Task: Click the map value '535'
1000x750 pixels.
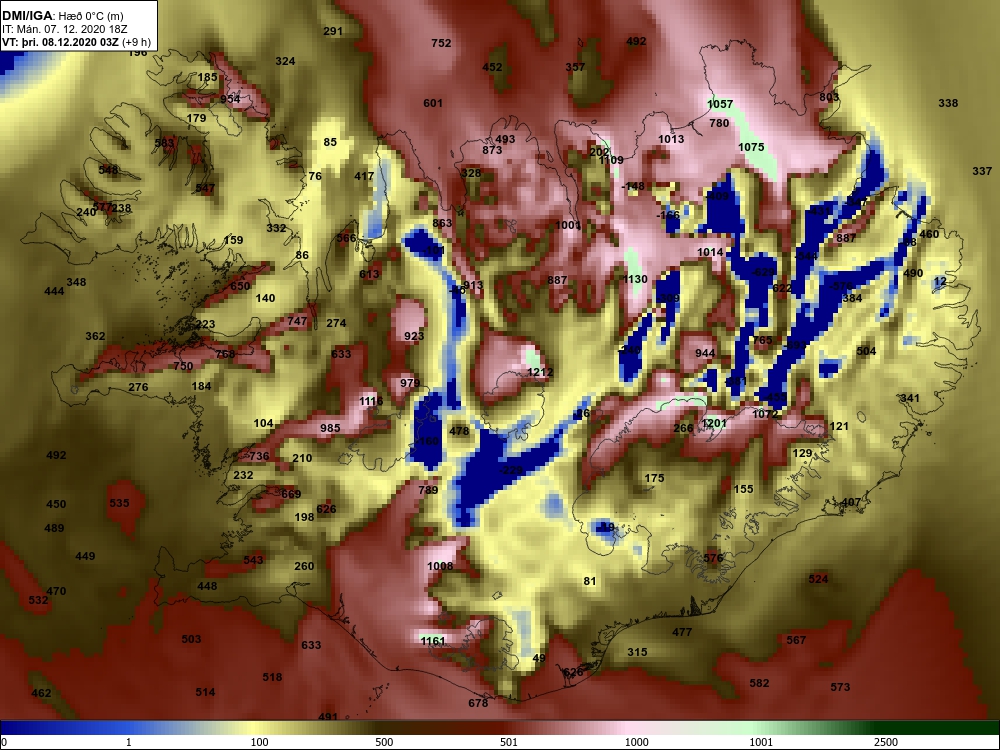Action: pos(119,503)
